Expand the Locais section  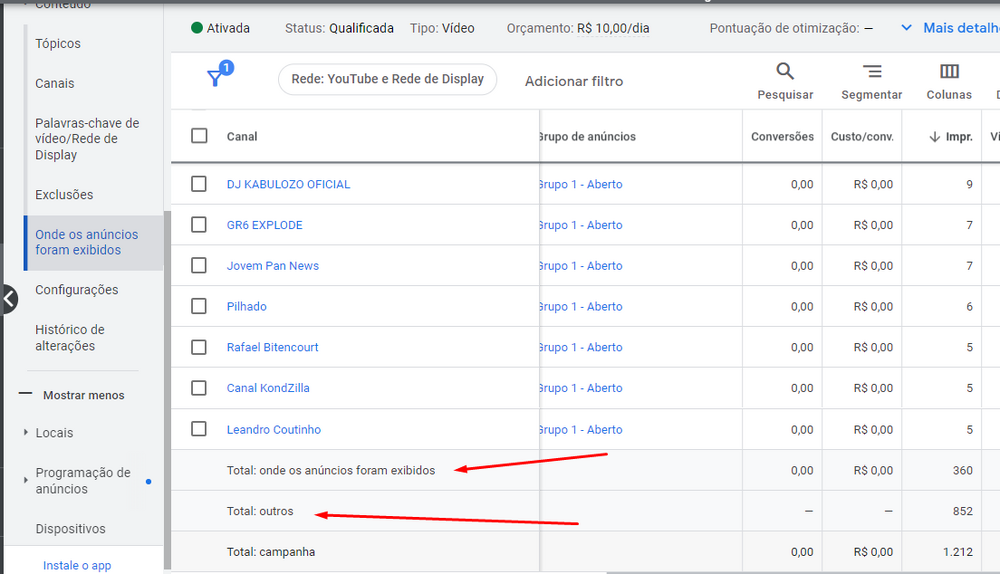tap(26, 432)
